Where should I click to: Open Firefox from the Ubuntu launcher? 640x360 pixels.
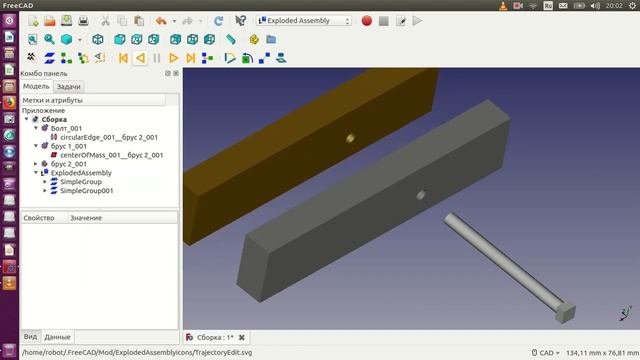coord(9,102)
